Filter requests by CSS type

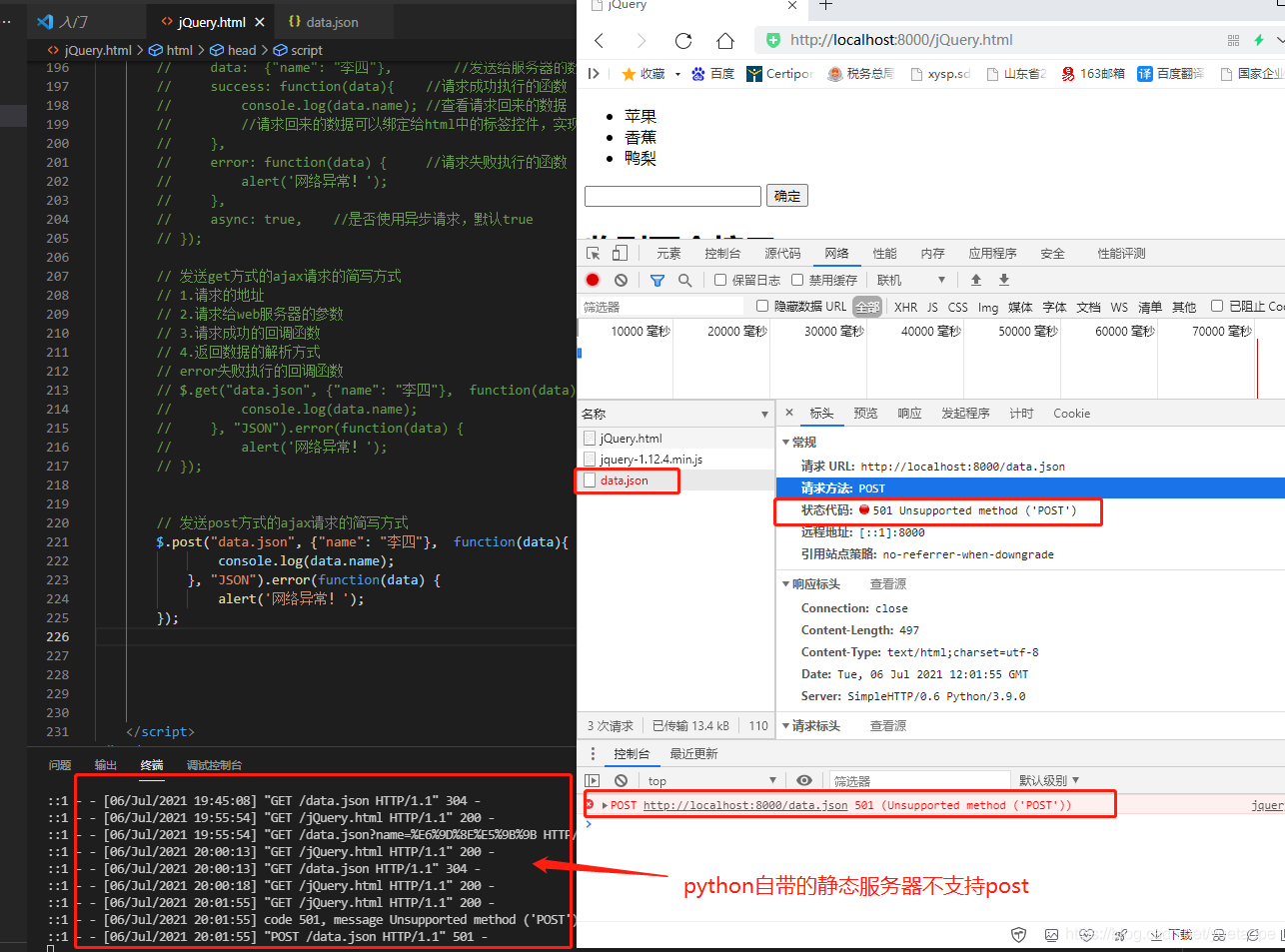tap(957, 308)
